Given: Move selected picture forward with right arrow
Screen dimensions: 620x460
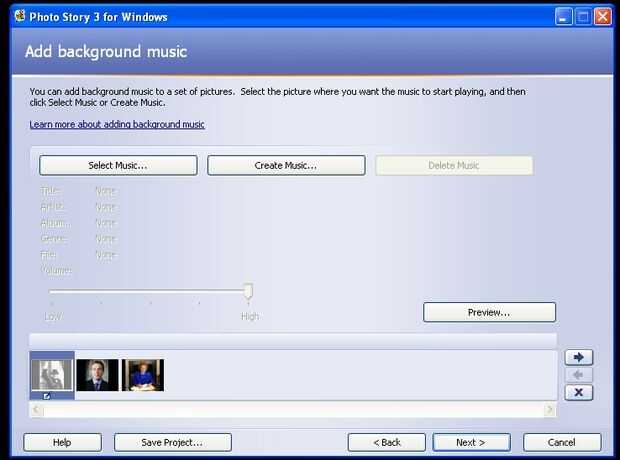Looking at the screenshot, I should tap(579, 357).
